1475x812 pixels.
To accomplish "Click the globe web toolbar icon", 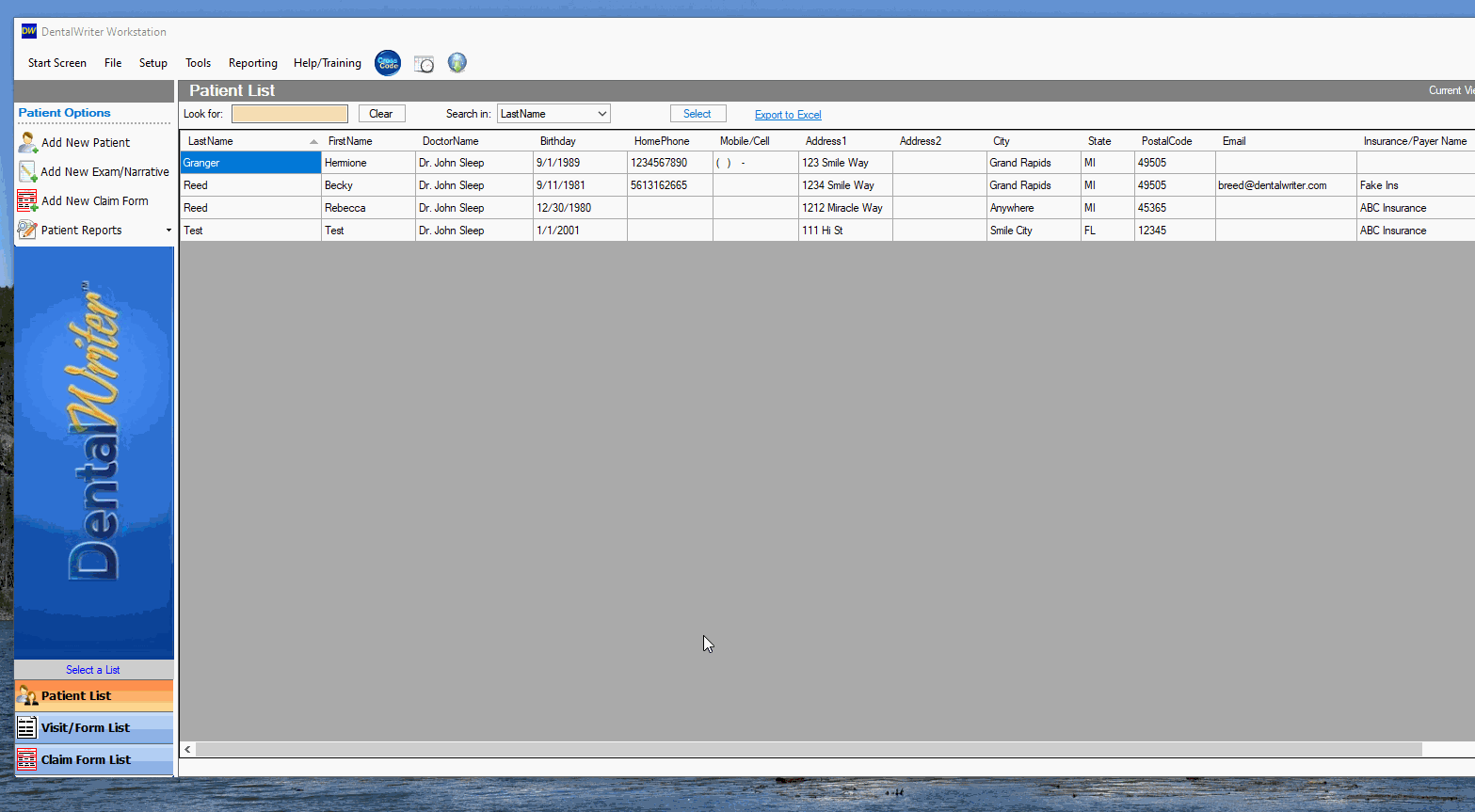I will pos(457,63).
